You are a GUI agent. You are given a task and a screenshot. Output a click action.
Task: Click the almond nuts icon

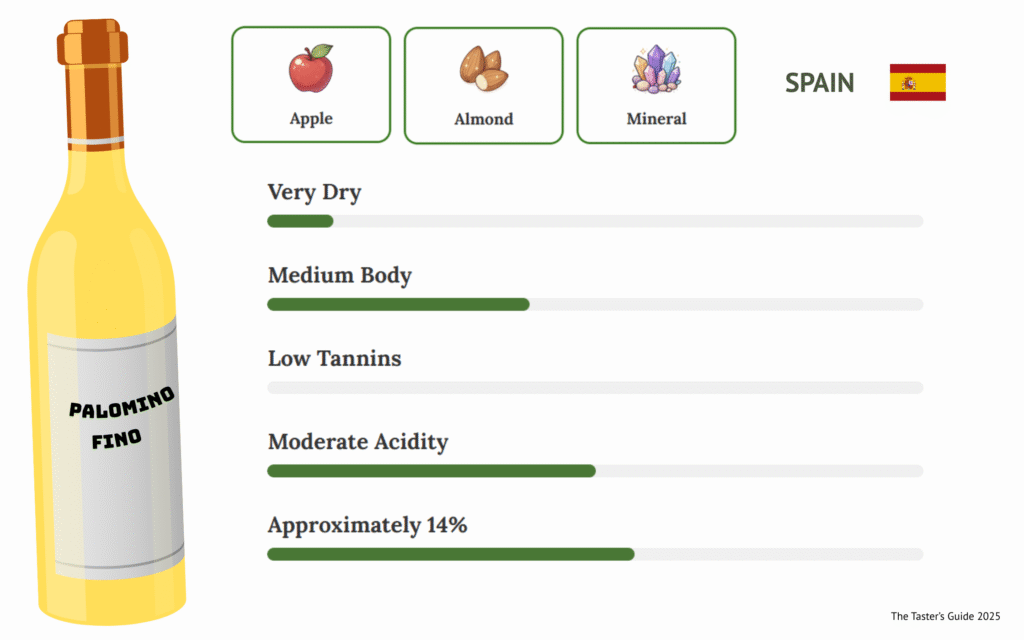483,68
